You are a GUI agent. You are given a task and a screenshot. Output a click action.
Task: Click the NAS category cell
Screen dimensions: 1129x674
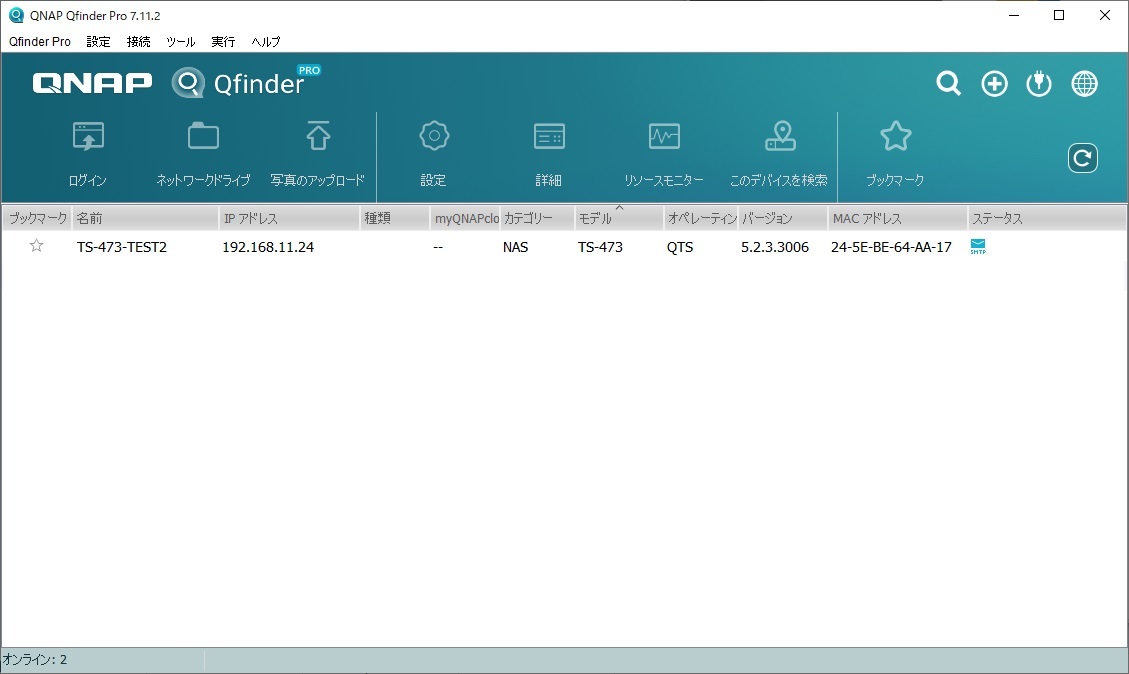516,247
